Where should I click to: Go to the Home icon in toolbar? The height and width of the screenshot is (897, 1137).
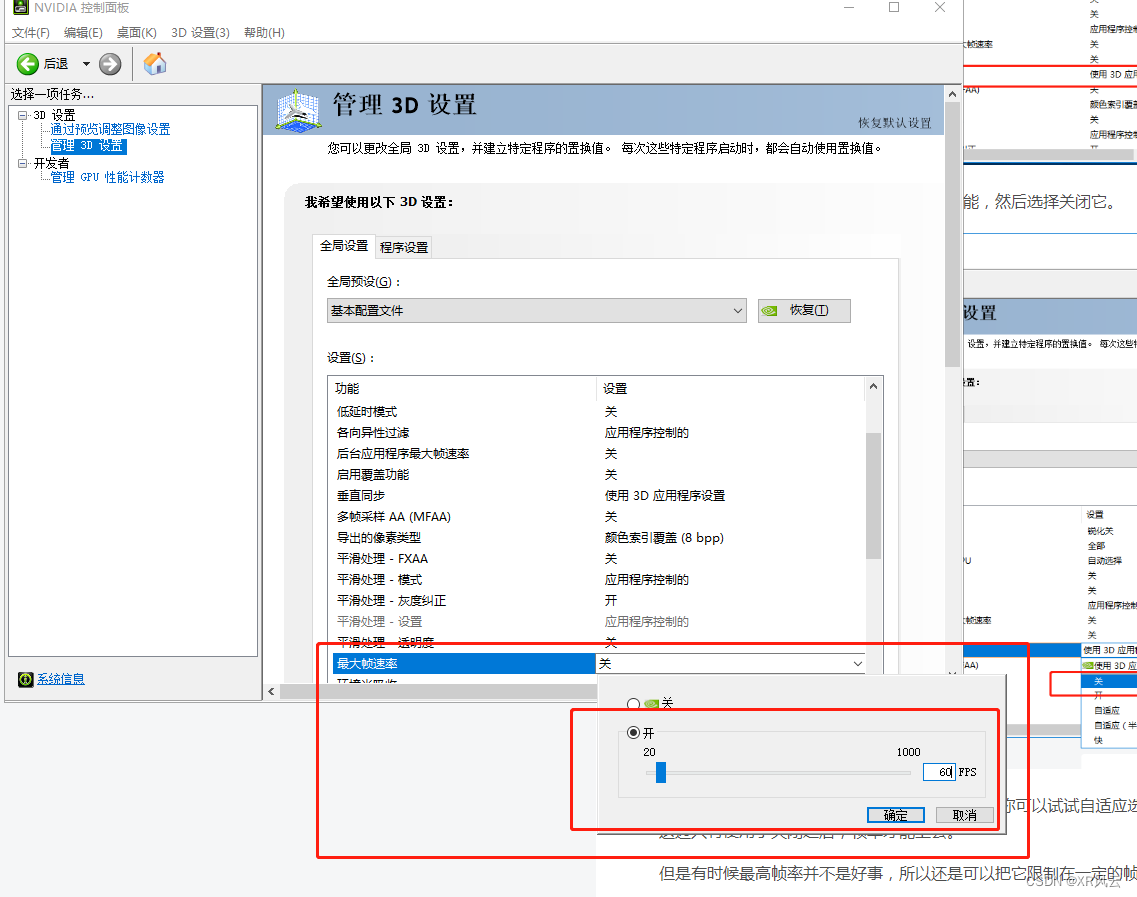point(154,64)
